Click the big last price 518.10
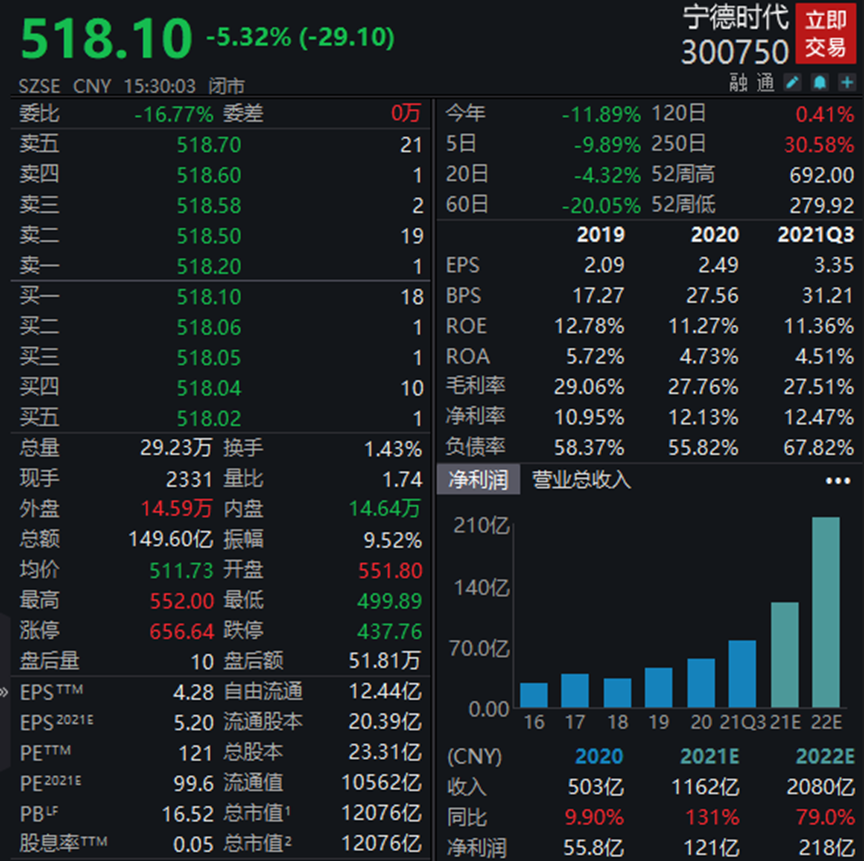Screen dimensions: 864x861 (106, 38)
